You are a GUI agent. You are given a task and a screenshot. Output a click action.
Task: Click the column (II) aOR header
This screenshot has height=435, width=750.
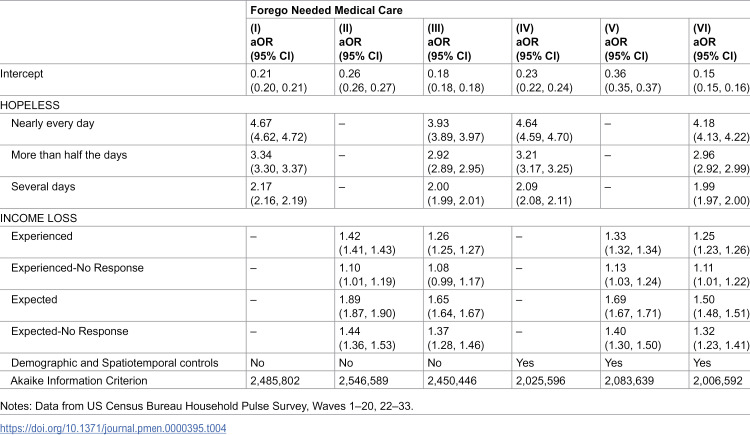(x=361, y=42)
